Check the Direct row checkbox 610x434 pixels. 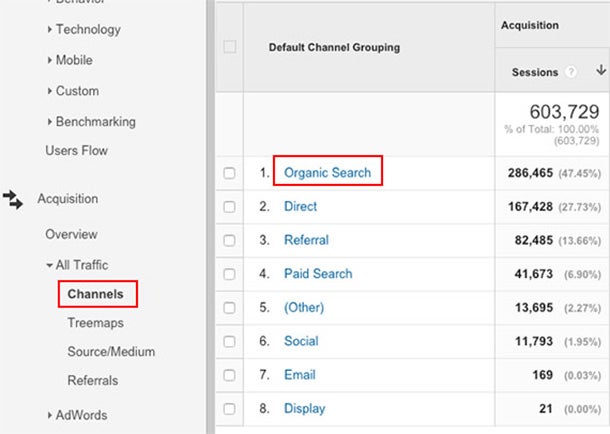pos(230,206)
